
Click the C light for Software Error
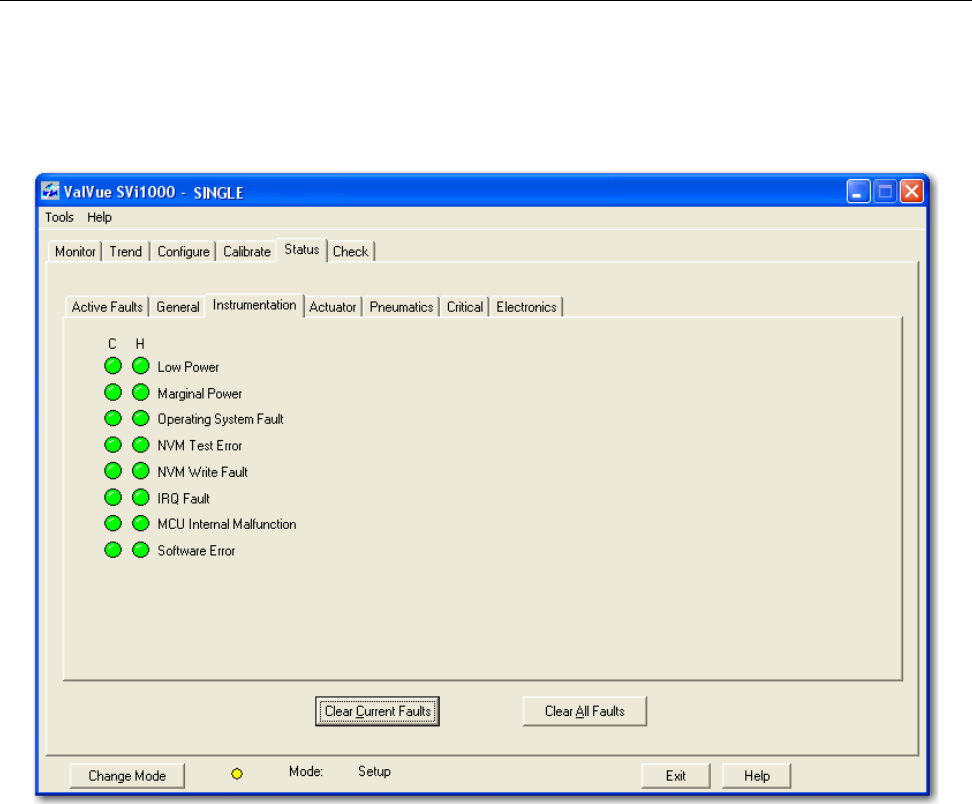113,550
